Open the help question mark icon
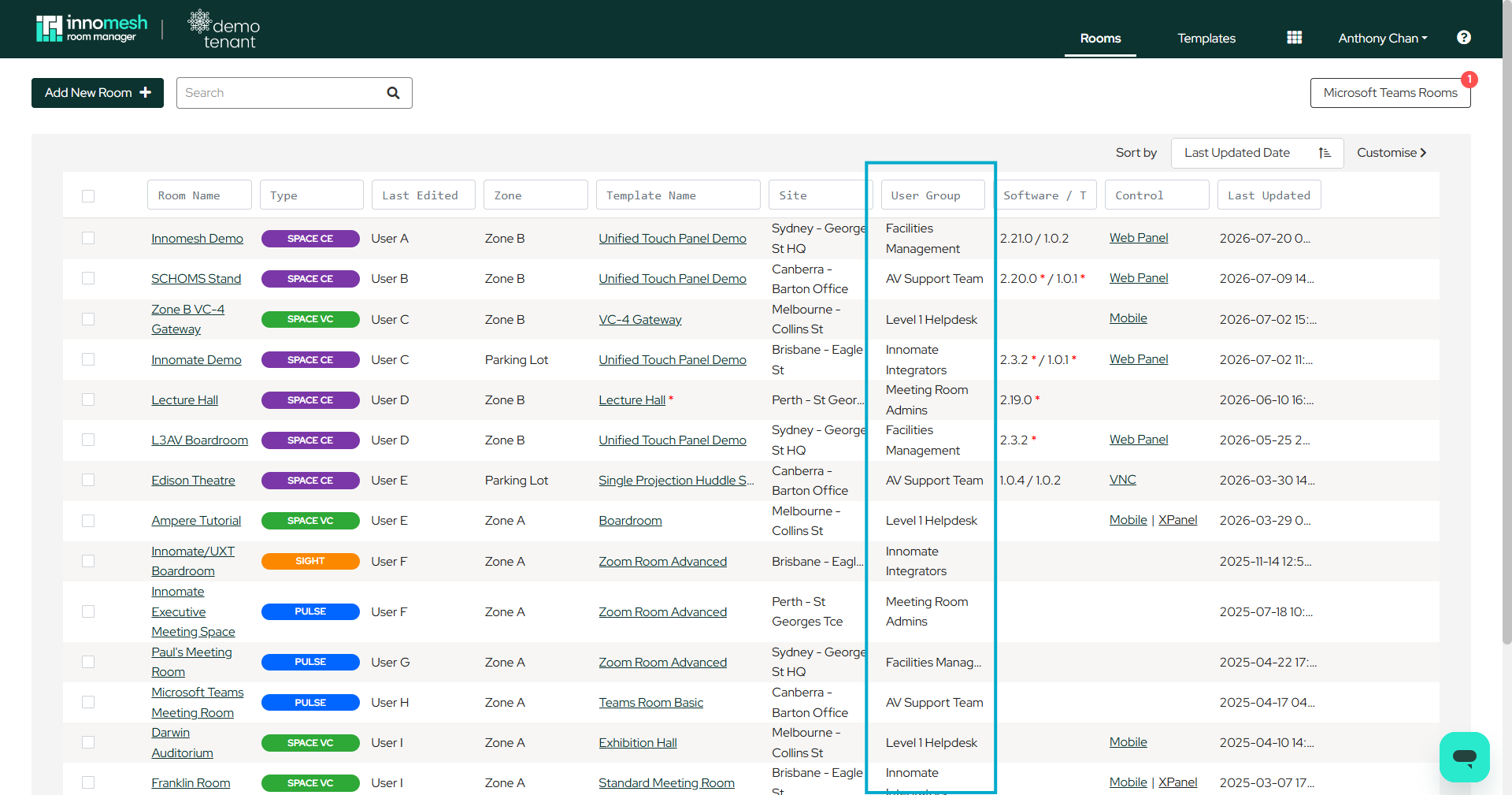This screenshot has width=1512, height=795. pos(1463,38)
